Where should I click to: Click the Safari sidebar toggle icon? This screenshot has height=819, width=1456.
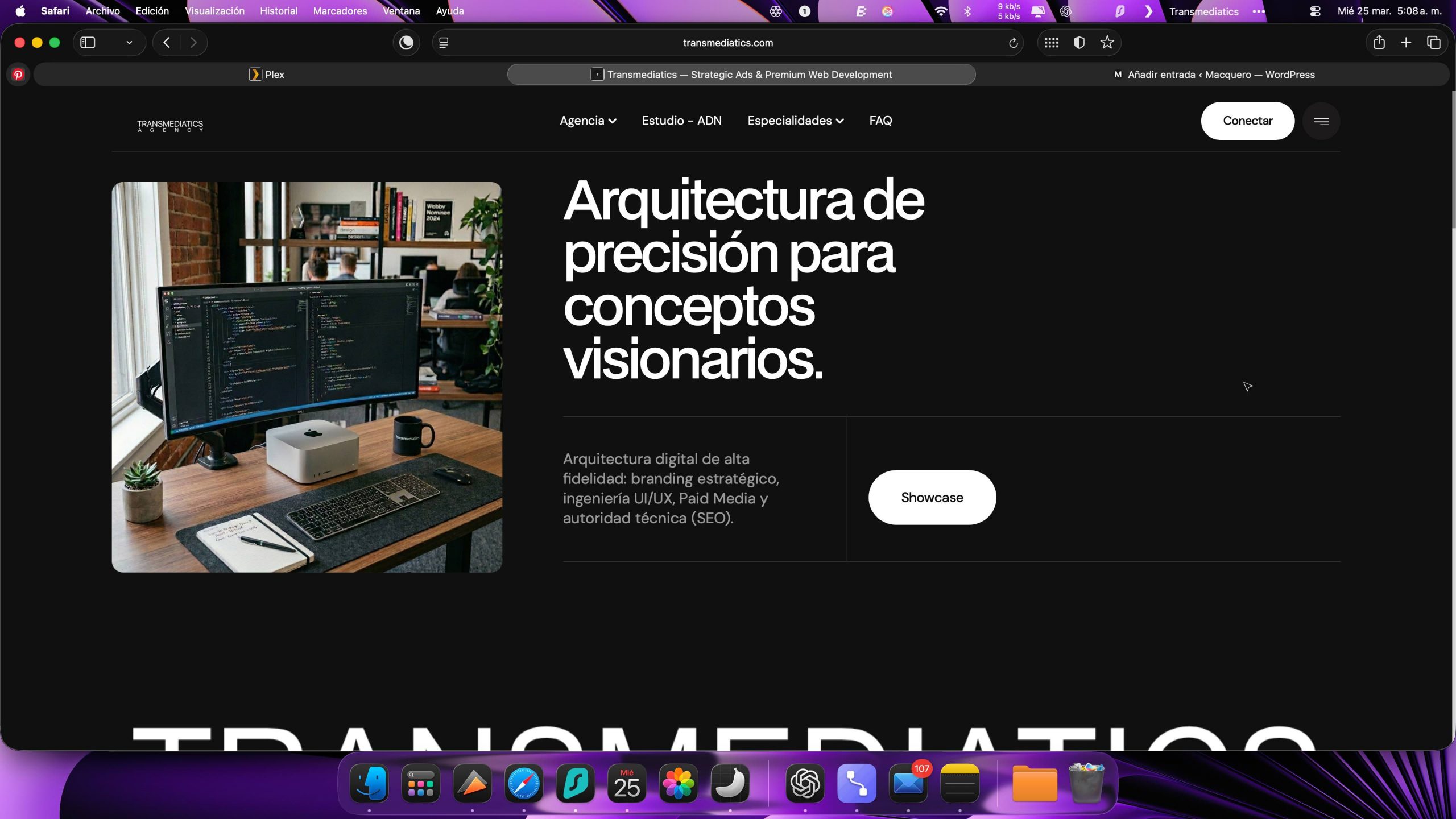[88, 43]
